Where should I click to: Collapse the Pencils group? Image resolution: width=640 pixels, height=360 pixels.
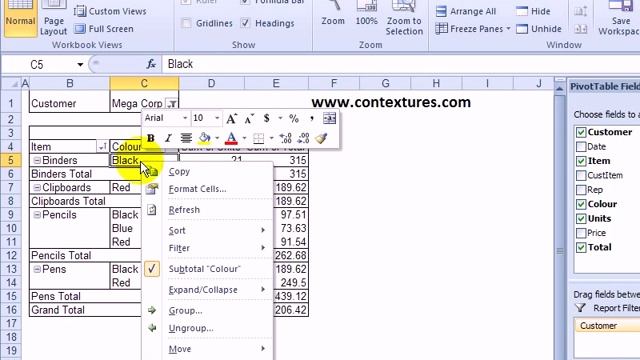coord(37,215)
